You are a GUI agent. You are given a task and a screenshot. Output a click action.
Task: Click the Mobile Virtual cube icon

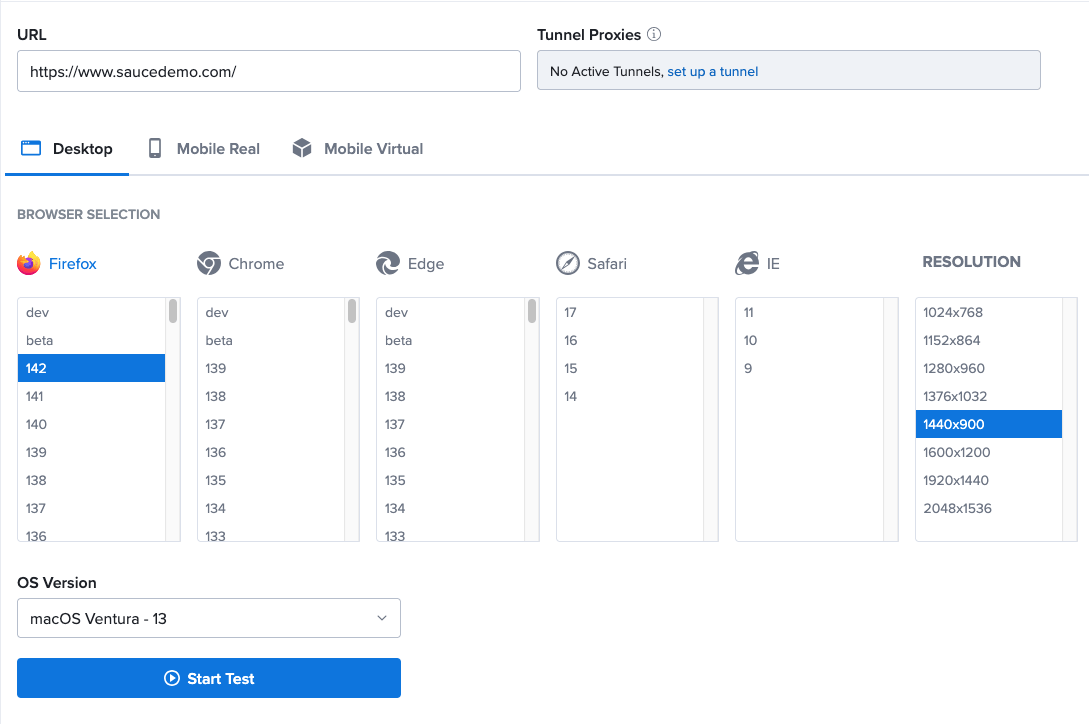click(x=302, y=148)
